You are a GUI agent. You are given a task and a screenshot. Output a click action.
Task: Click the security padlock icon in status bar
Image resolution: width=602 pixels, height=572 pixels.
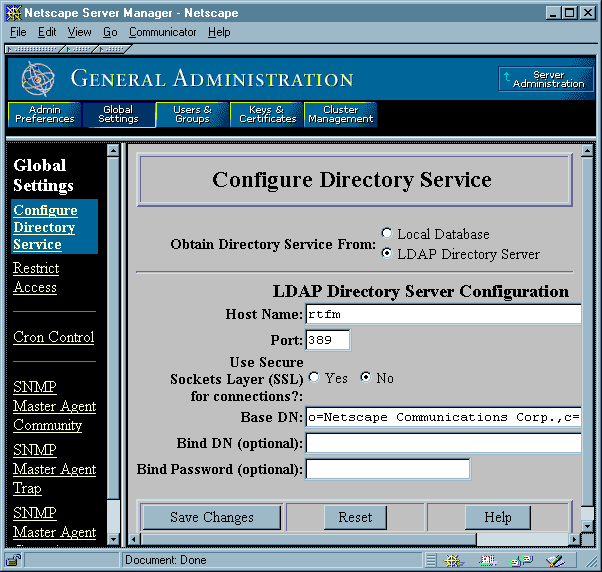tap(13, 560)
